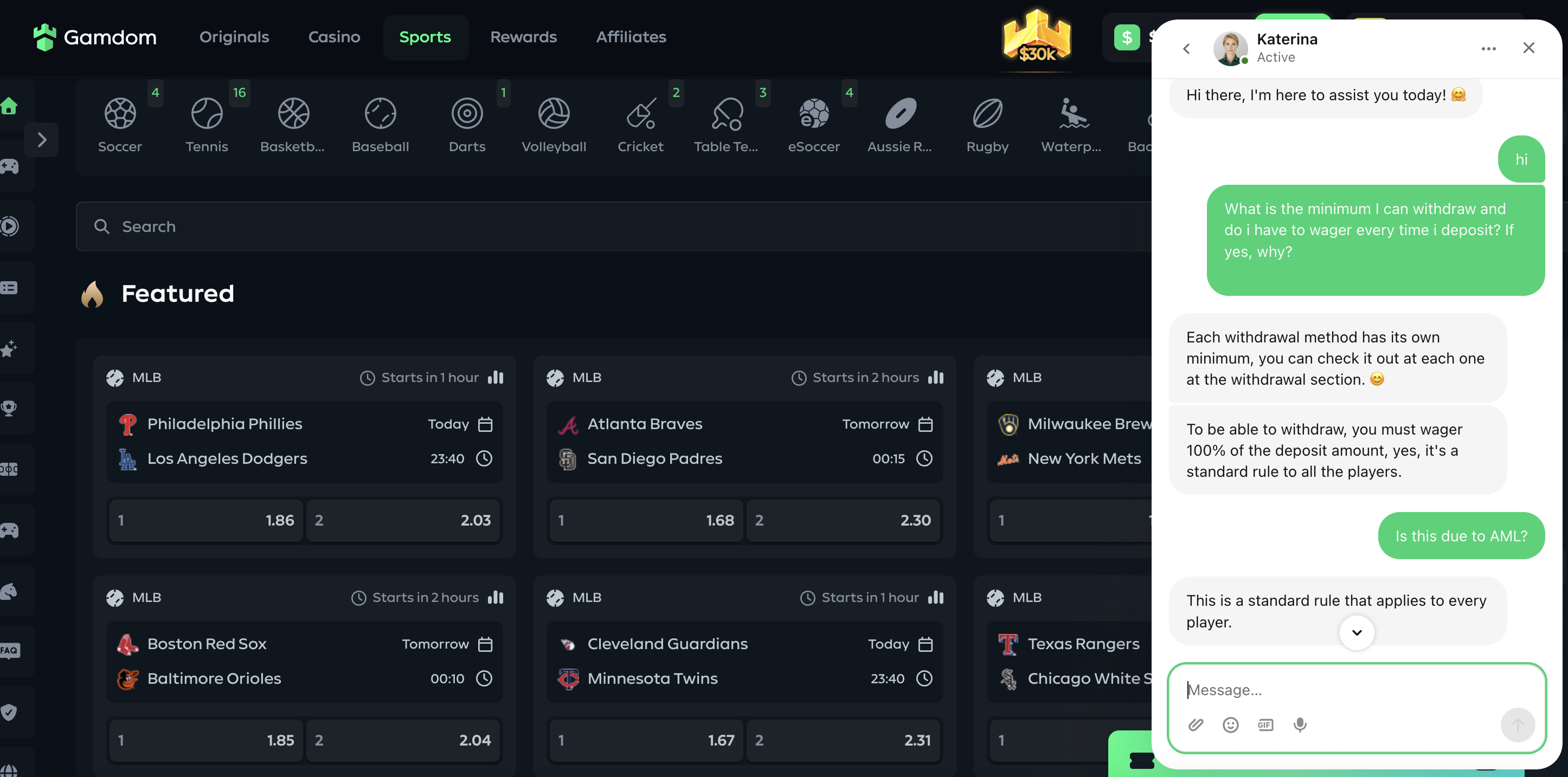Open Atlanta Braves match details
The image size is (1568, 777).
[744, 442]
